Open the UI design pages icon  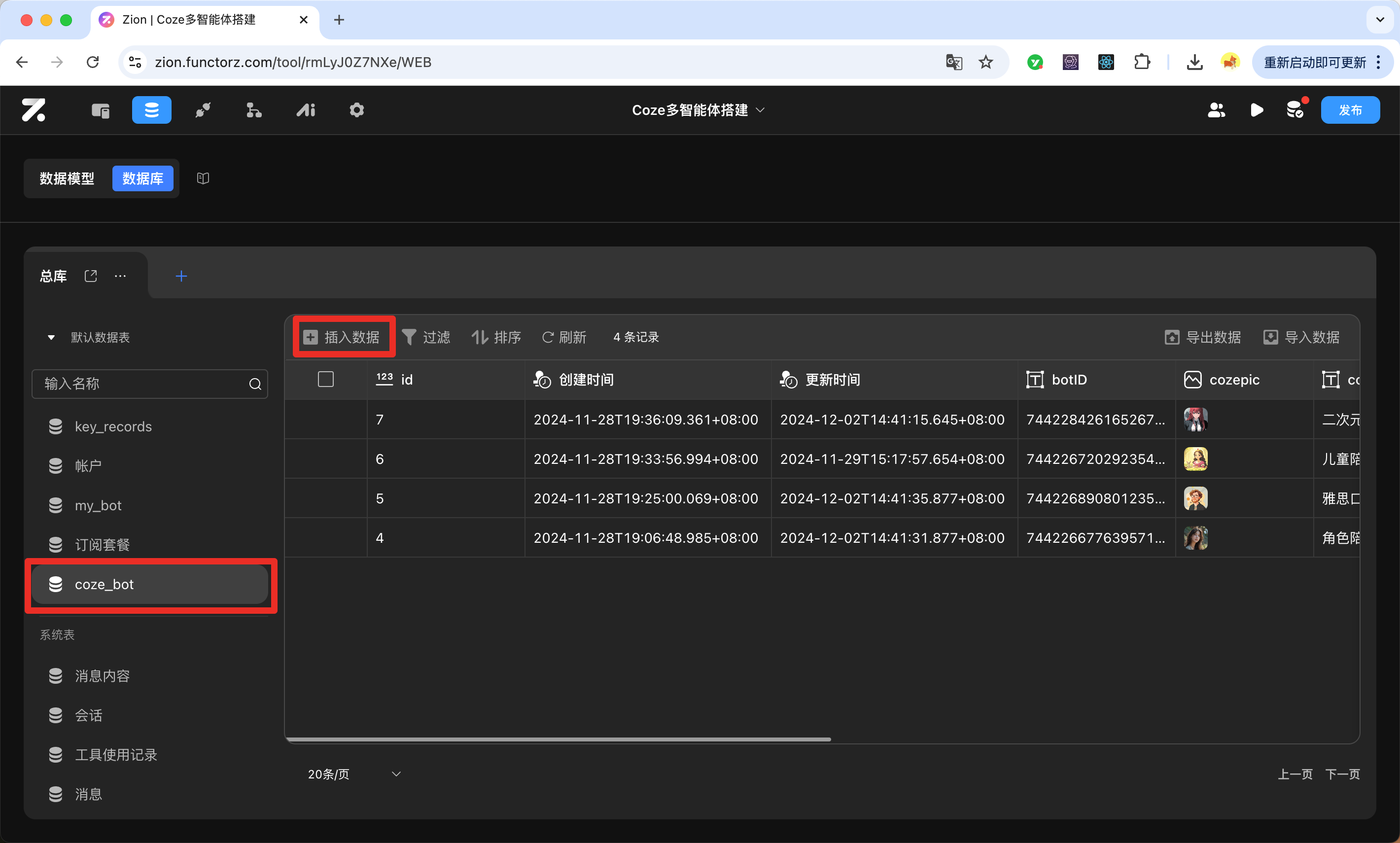(x=101, y=110)
